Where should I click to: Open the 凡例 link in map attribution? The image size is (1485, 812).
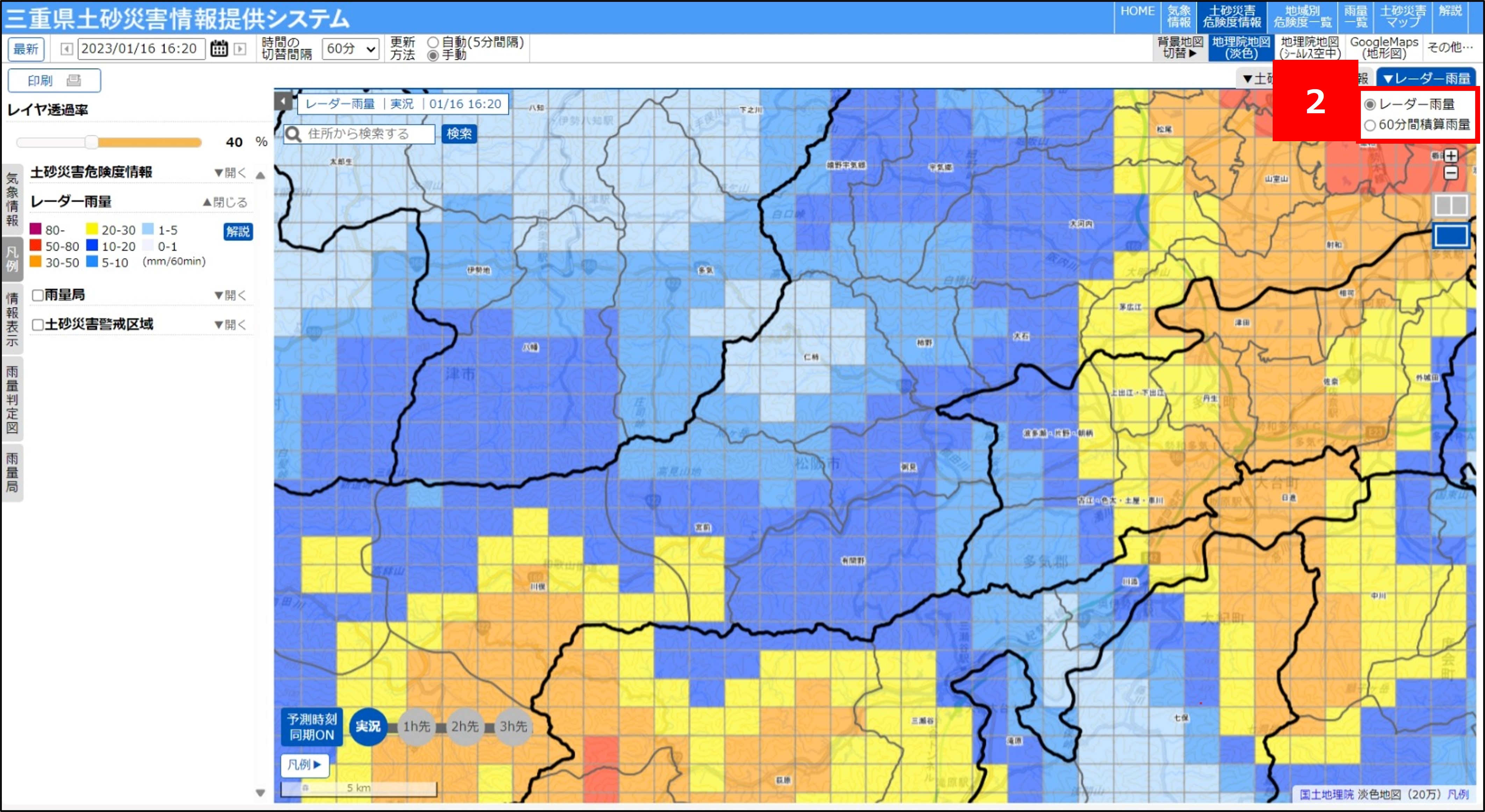(1458, 794)
